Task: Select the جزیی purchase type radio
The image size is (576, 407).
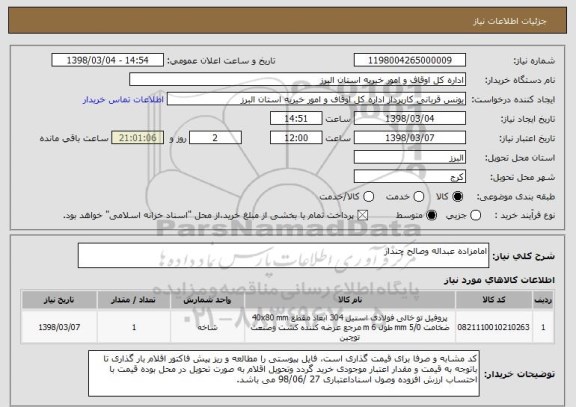Action: click(x=475, y=215)
